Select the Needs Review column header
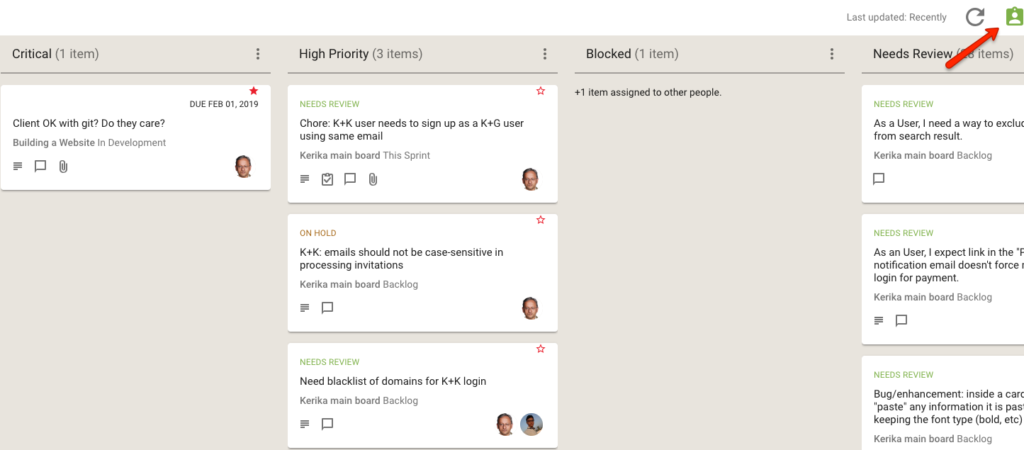 pyautogui.click(x=943, y=54)
